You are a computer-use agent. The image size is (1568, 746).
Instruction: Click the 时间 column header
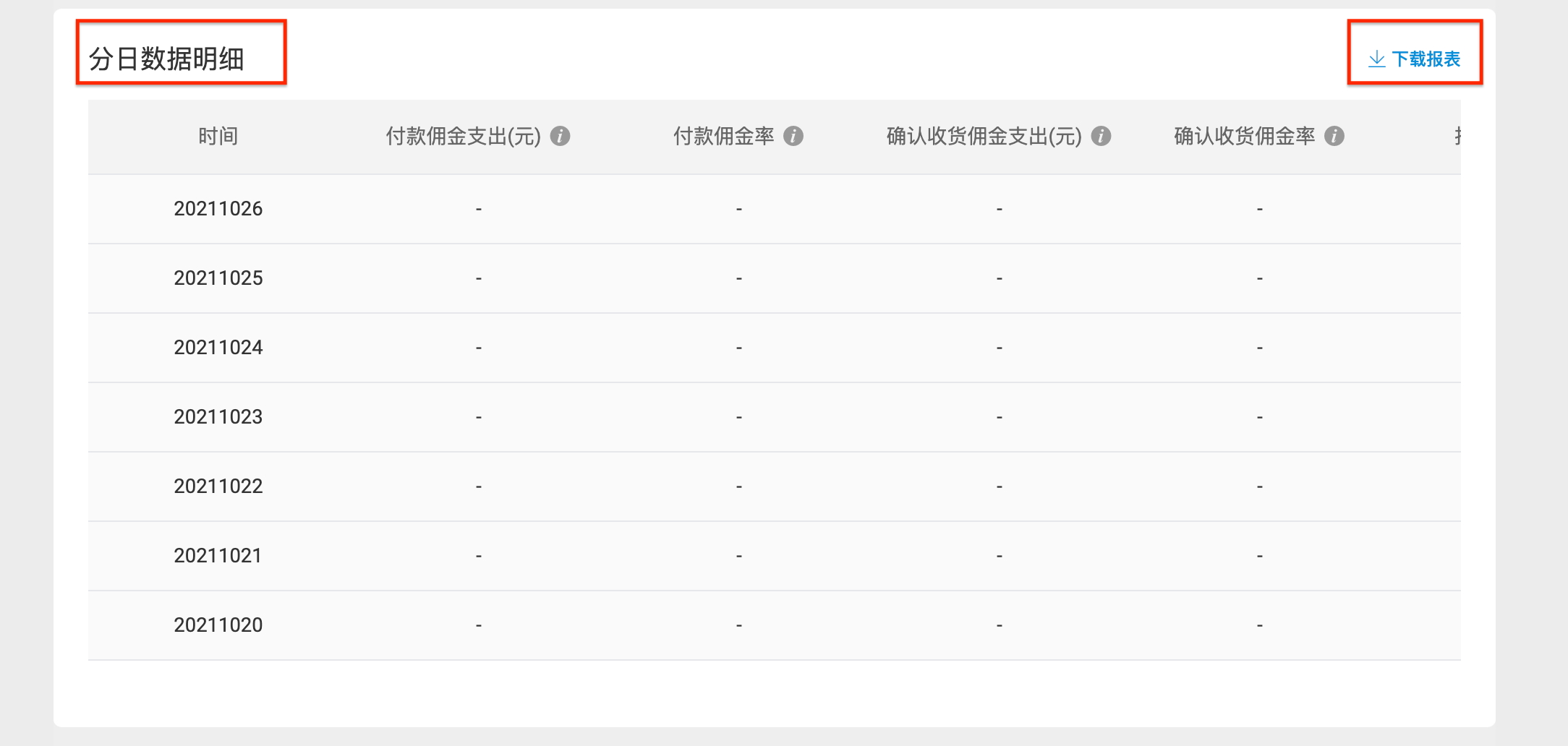(x=218, y=136)
